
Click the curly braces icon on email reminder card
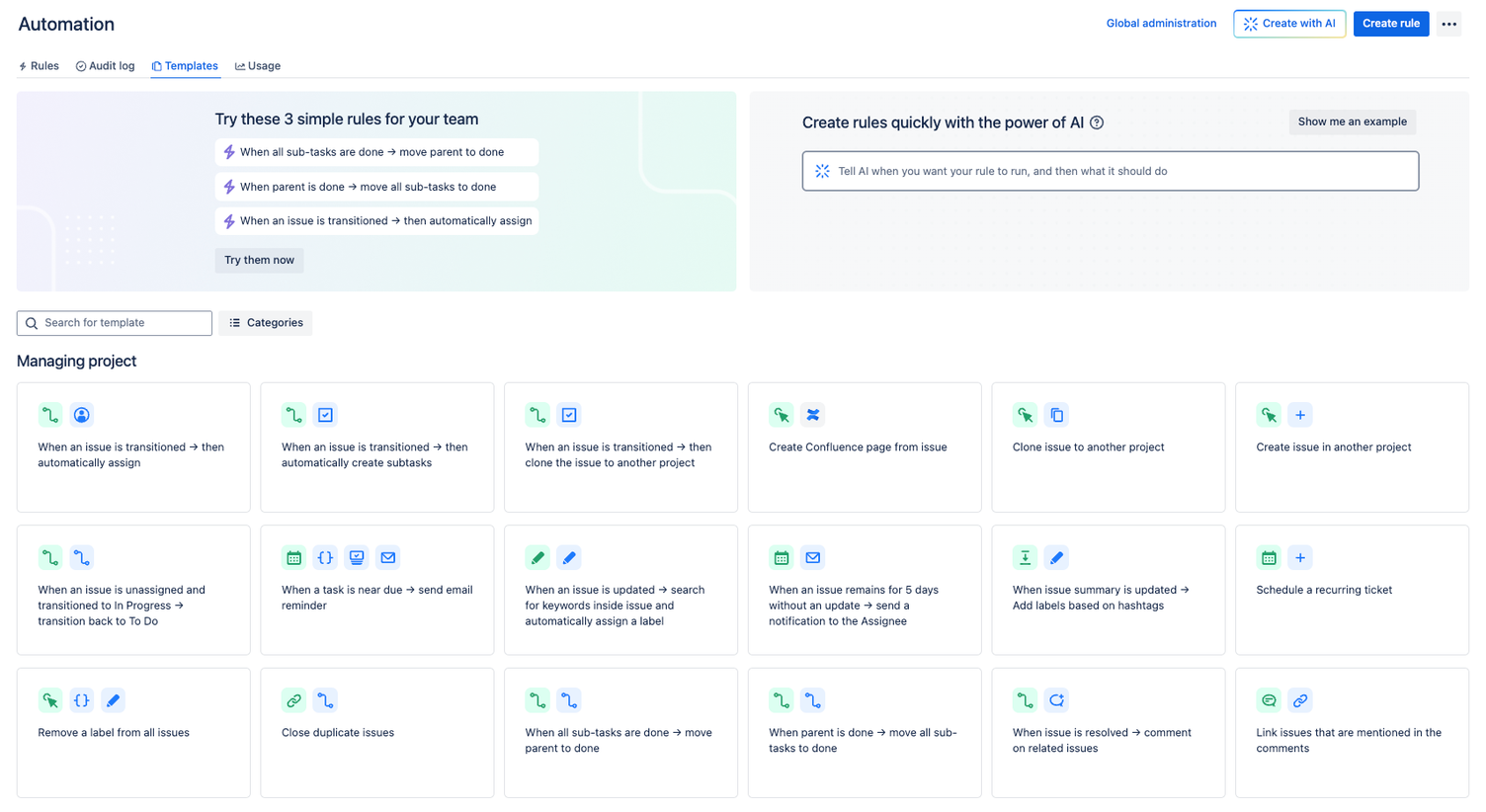point(325,557)
